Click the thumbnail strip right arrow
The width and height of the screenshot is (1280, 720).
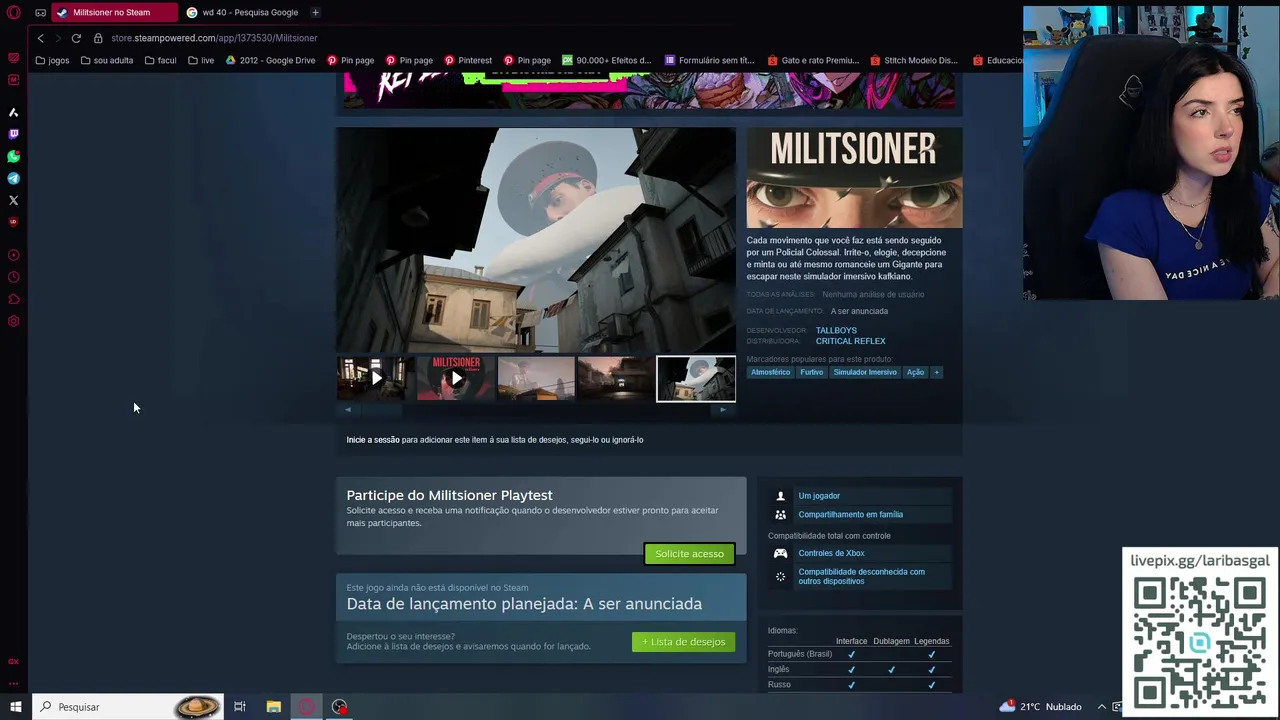[723, 410]
